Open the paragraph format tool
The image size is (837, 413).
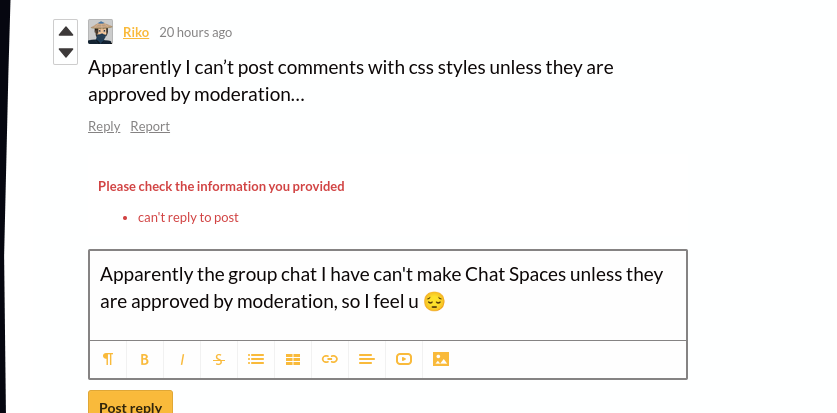pos(108,359)
